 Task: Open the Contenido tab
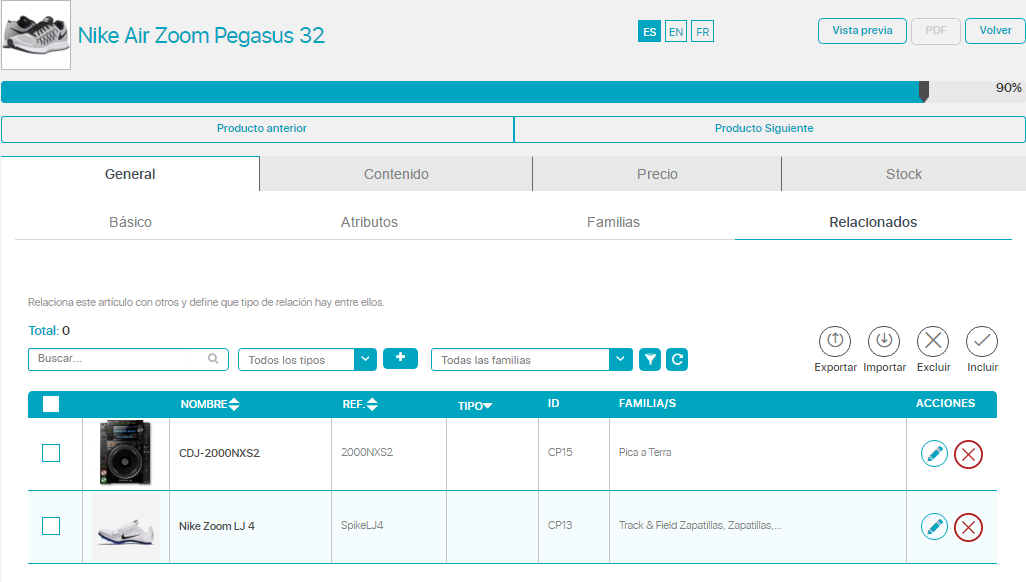point(397,174)
